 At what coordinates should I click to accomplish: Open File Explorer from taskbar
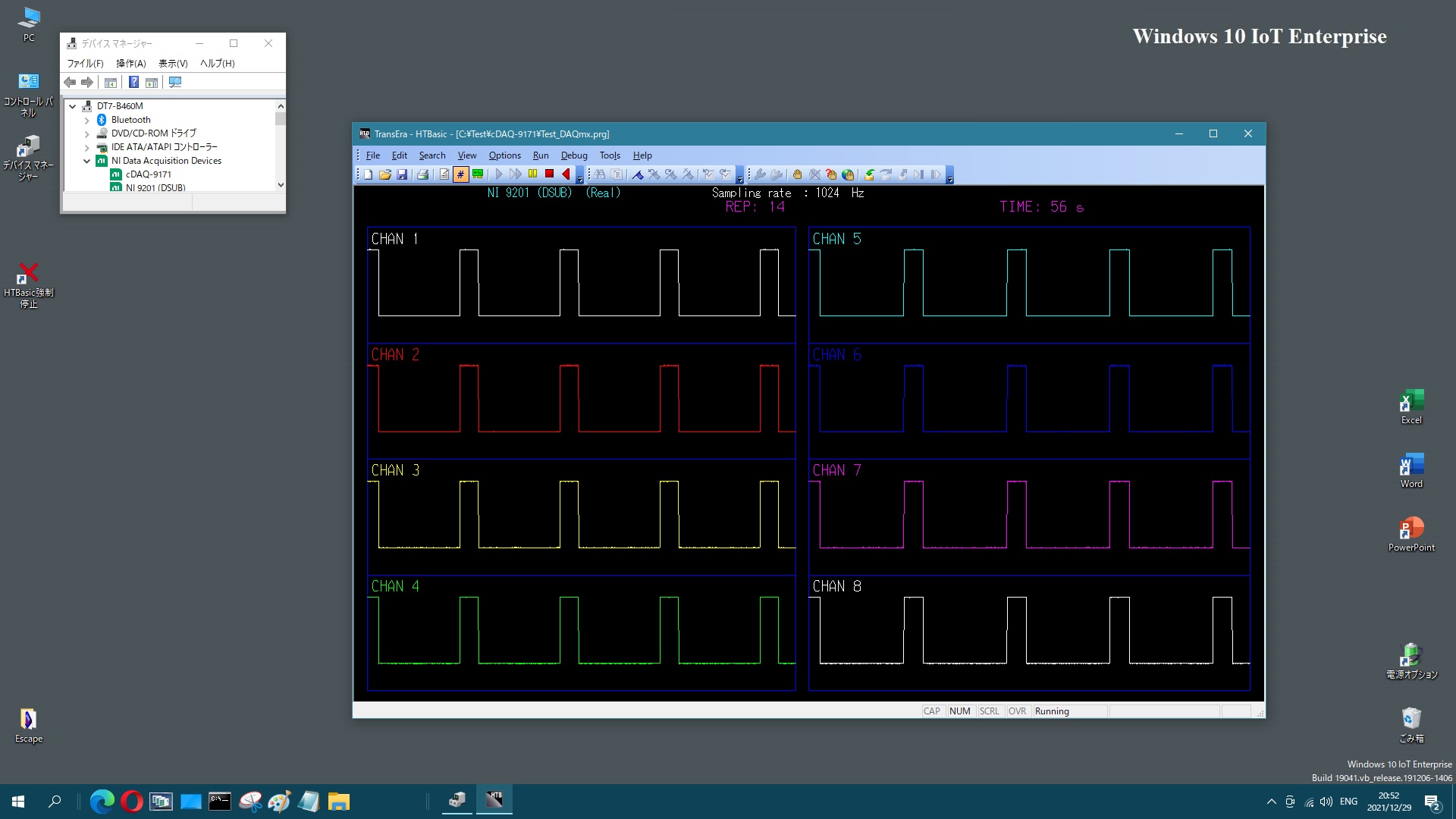338,802
